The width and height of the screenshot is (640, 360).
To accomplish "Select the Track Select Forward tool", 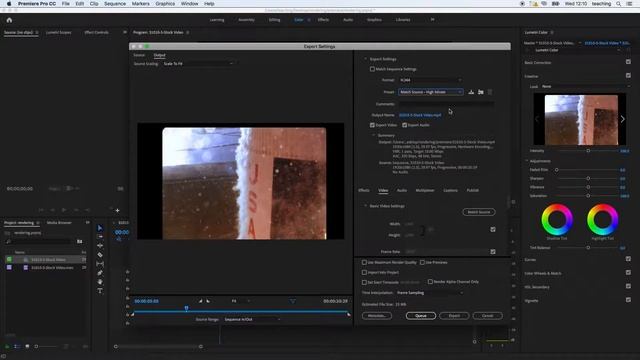I will pos(100,237).
